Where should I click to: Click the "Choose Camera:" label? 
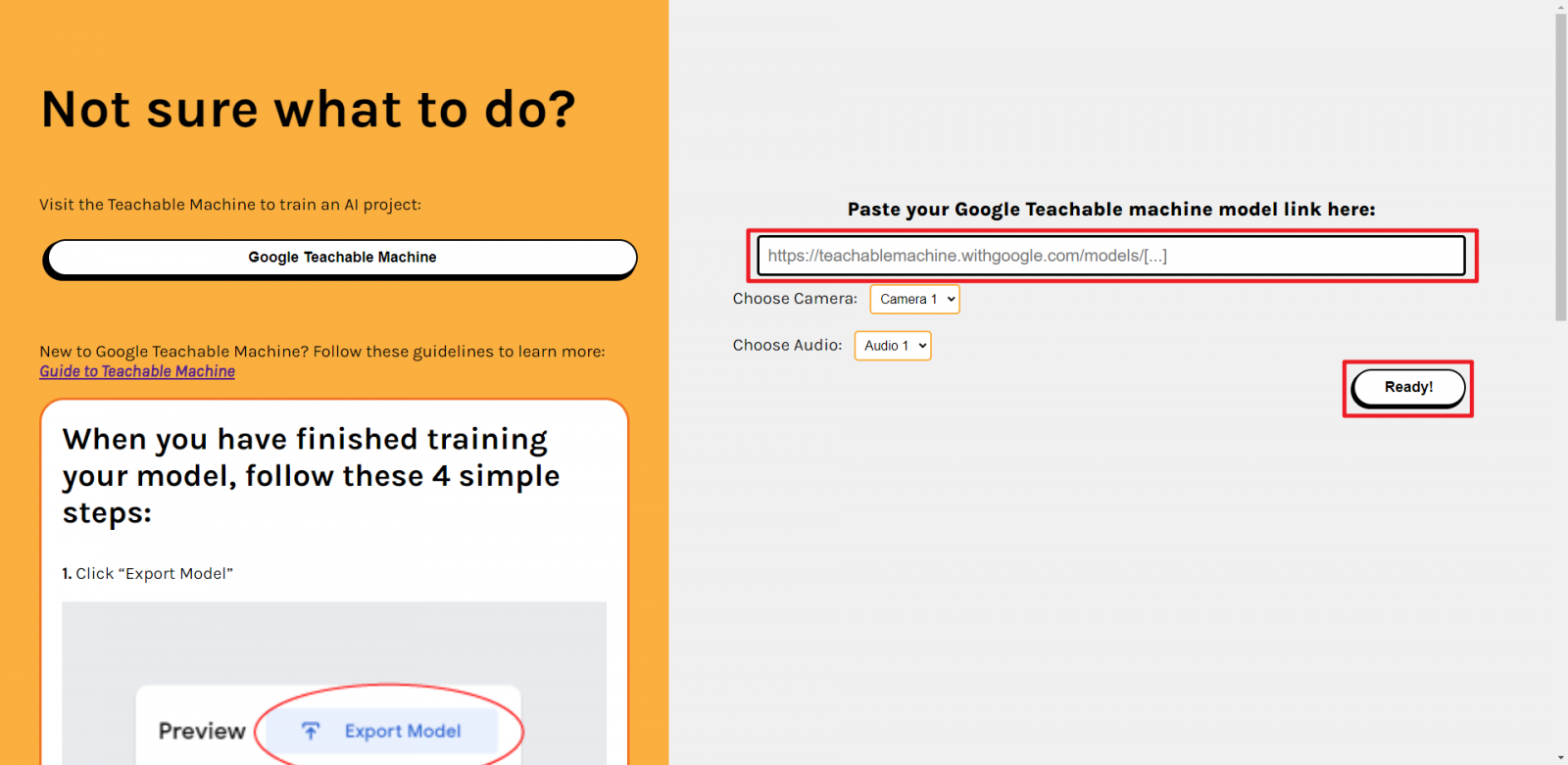pos(795,299)
